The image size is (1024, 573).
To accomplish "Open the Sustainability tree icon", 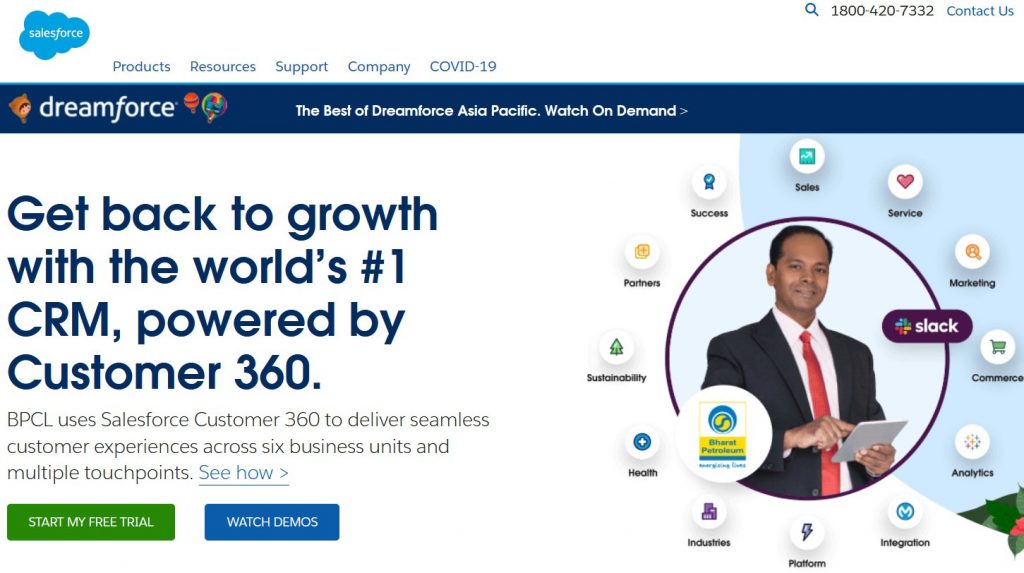I will [616, 347].
